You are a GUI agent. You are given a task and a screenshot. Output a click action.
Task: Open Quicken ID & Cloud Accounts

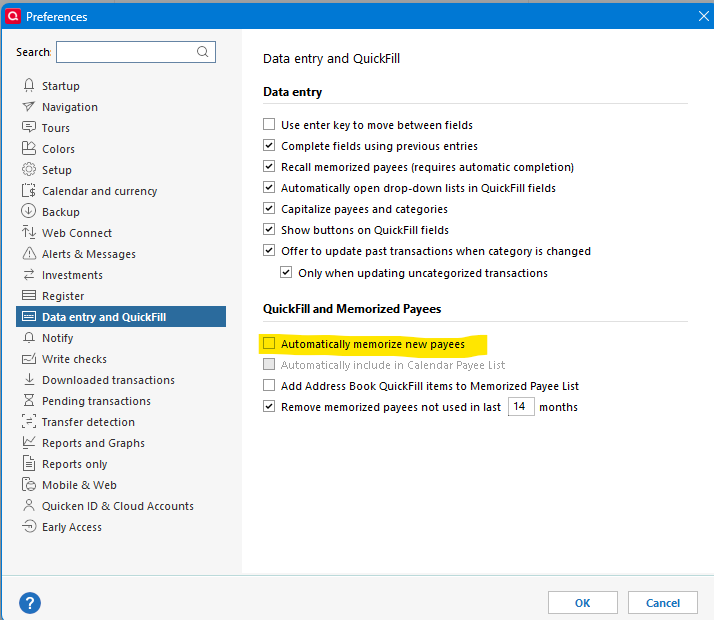coord(121,506)
